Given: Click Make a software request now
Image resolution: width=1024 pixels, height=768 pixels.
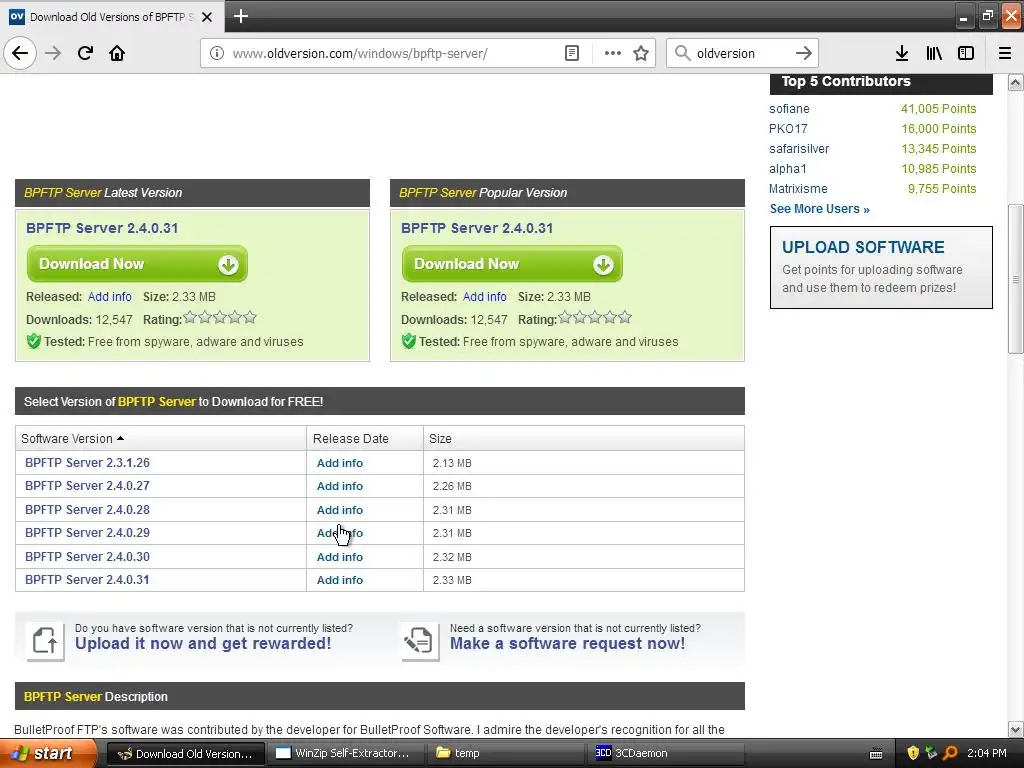Looking at the screenshot, I should pyautogui.click(x=568, y=643).
